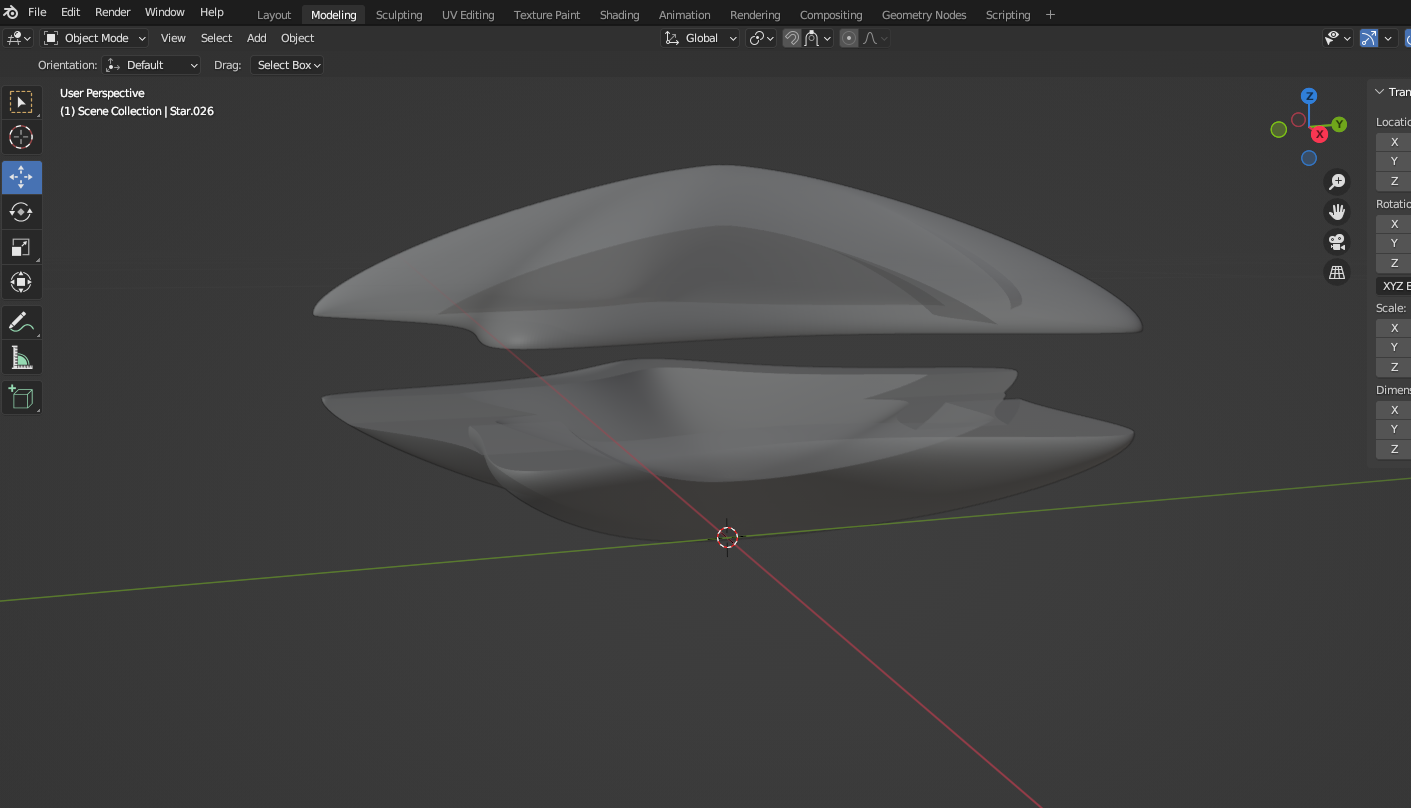Switch to the Scripting workspace tab
1411x808 pixels.
pos(1008,15)
